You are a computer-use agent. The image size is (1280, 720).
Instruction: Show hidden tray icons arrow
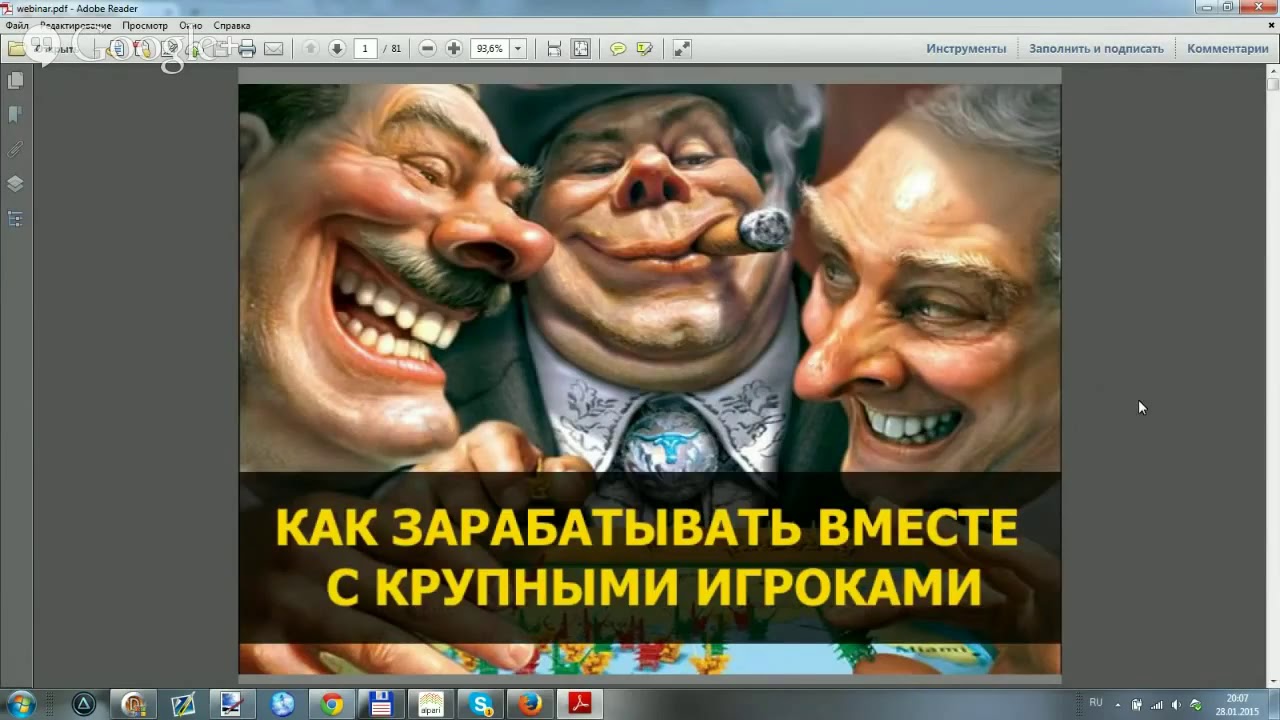click(x=1118, y=704)
